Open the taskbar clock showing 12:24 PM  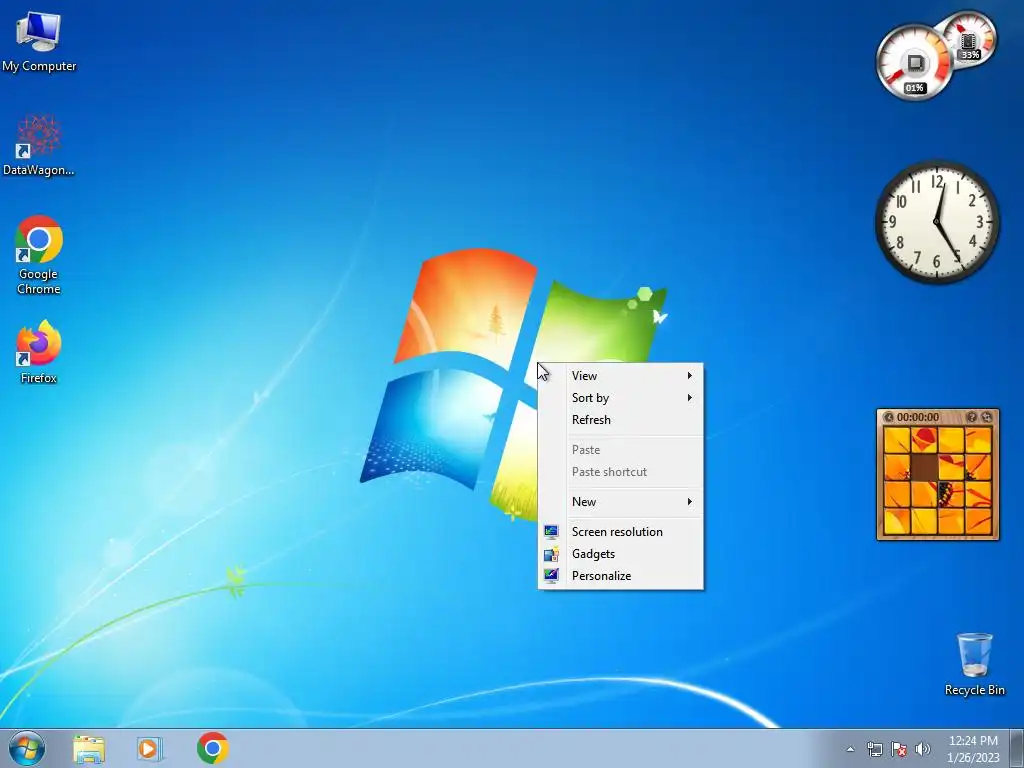pos(973,748)
